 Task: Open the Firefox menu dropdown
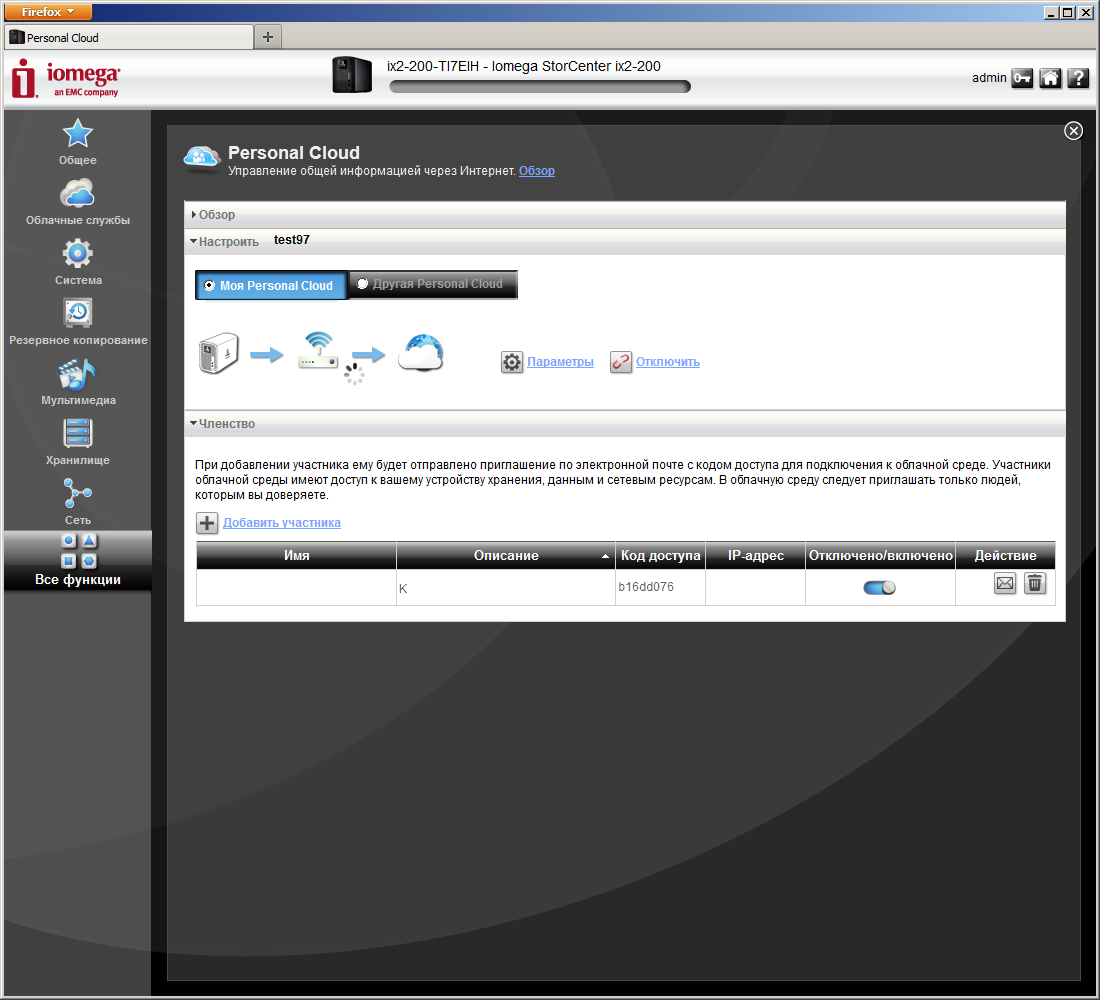coord(48,12)
